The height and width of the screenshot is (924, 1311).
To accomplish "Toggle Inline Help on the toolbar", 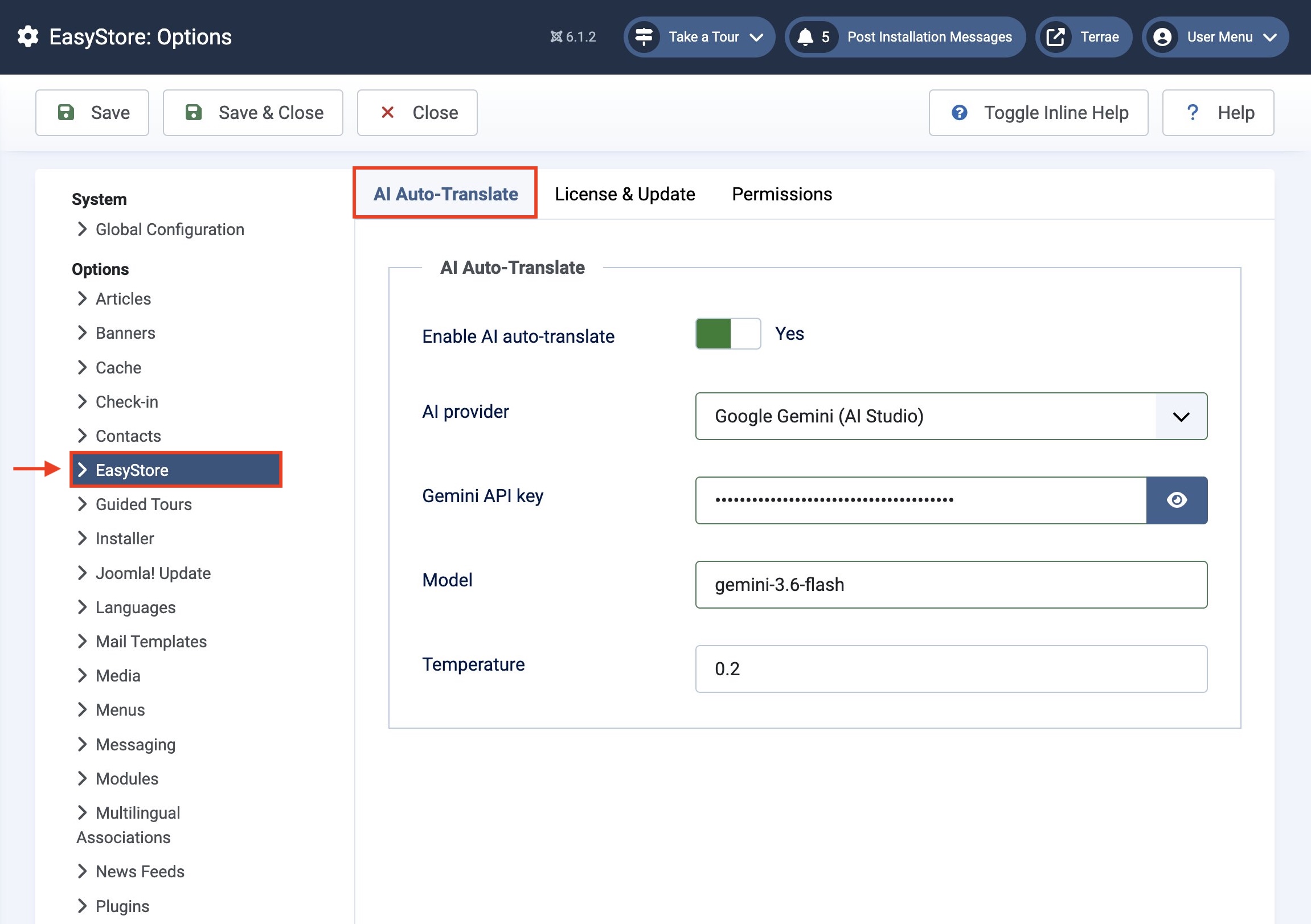I will (x=1038, y=112).
